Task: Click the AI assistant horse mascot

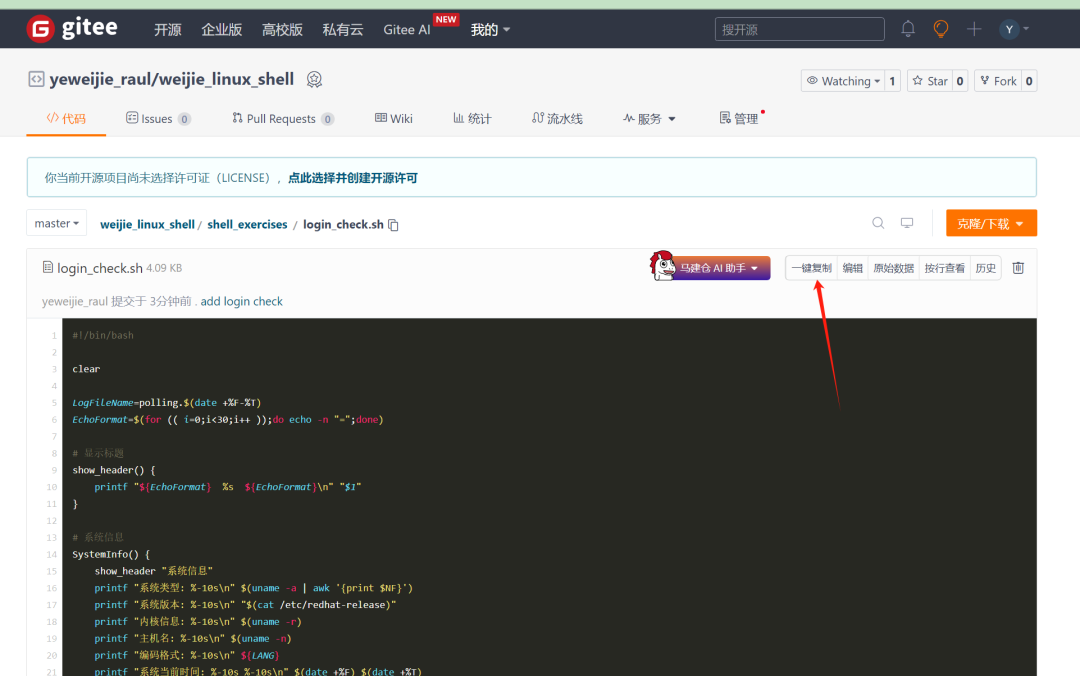Action: [663, 265]
